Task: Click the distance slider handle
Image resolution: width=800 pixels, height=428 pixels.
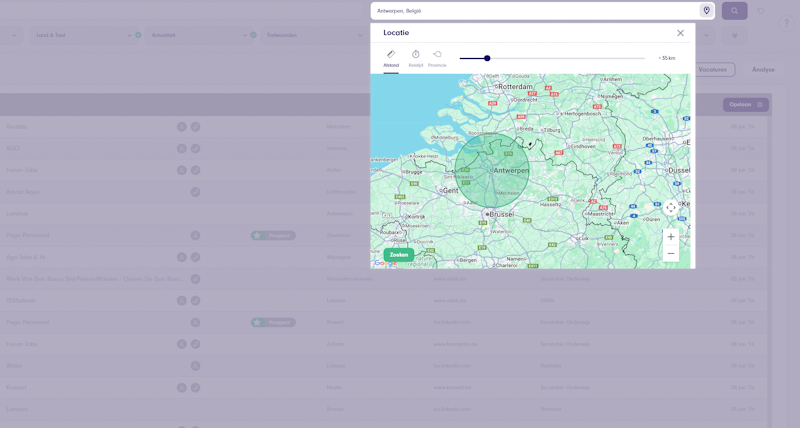Action: pos(487,58)
